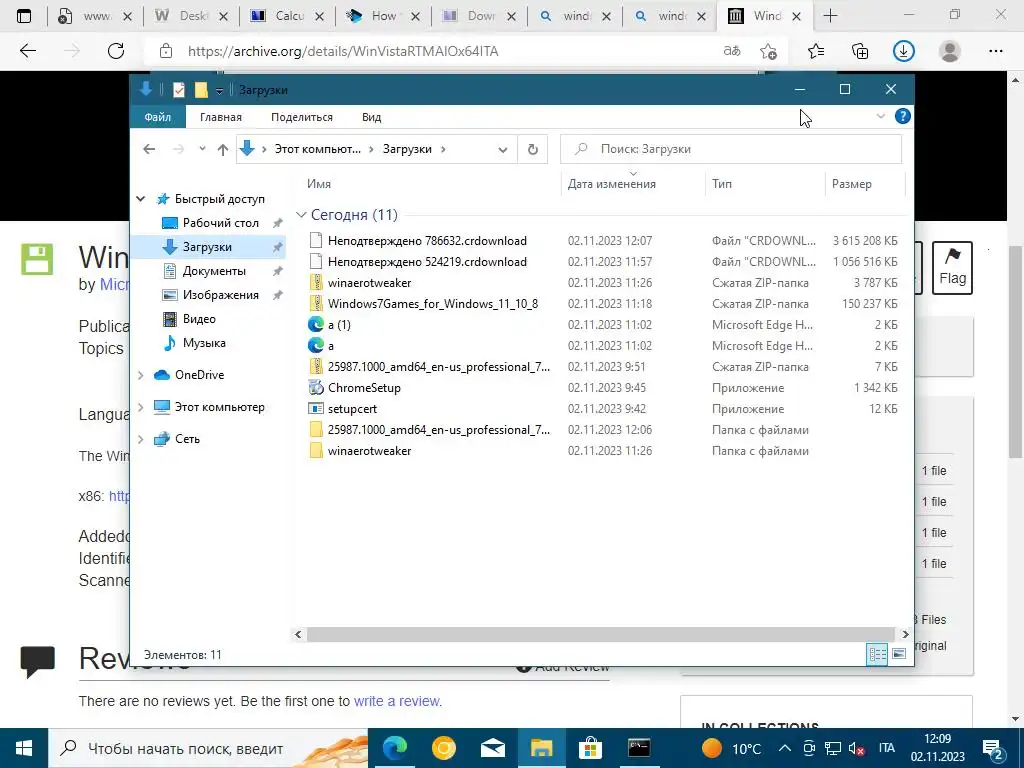Select Музыка in the sidebar
Viewport: 1024px width, 768px height.
[204, 343]
